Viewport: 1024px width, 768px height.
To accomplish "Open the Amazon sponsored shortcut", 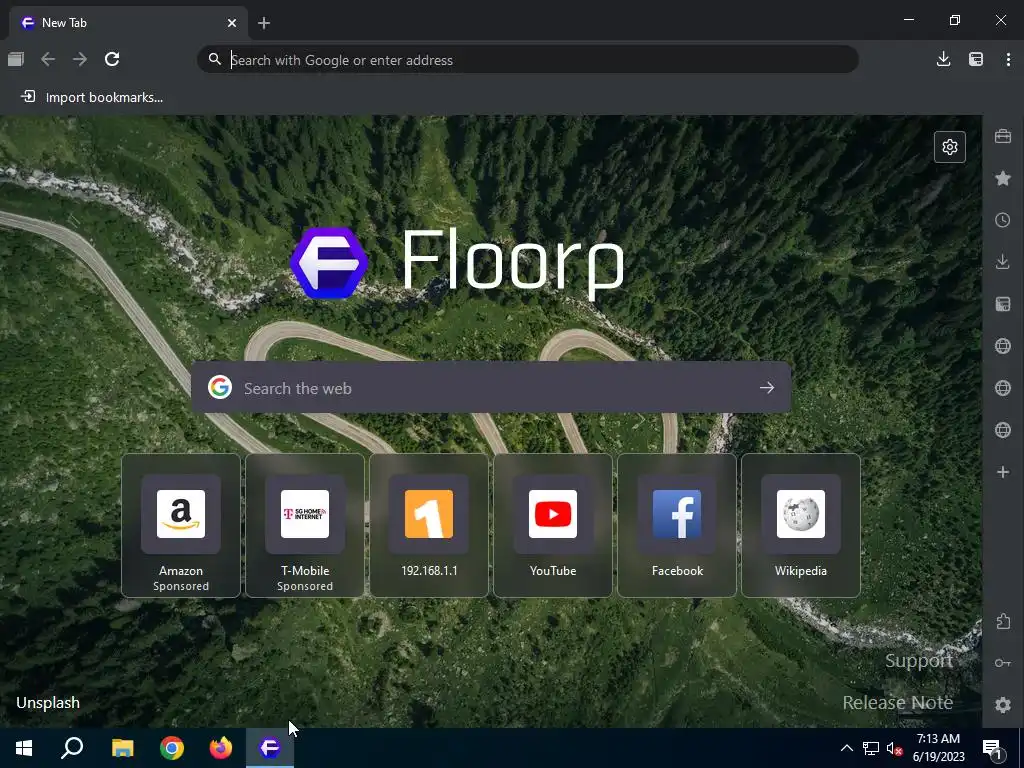I will coord(181,525).
